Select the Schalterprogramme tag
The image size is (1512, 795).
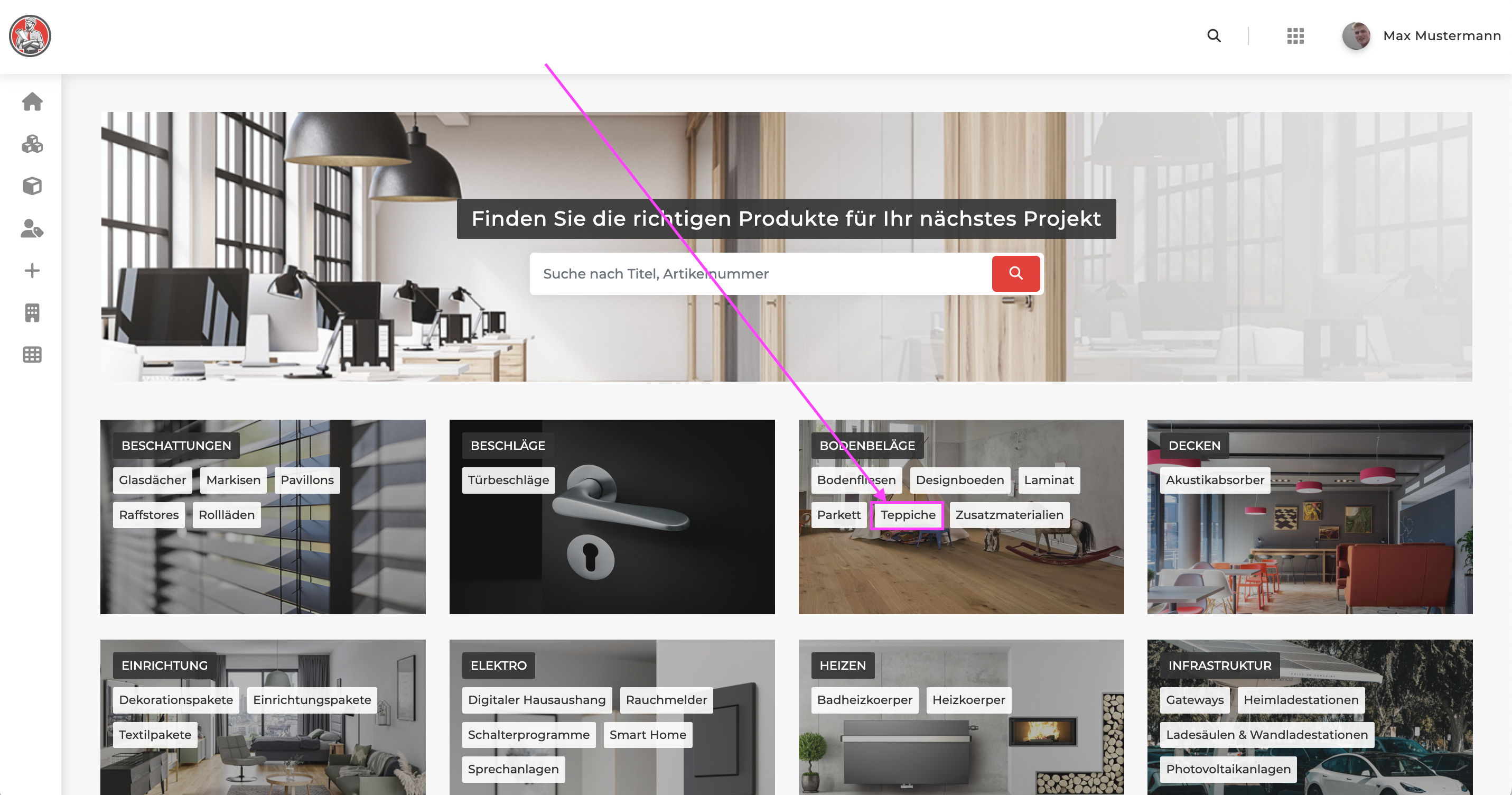(528, 735)
